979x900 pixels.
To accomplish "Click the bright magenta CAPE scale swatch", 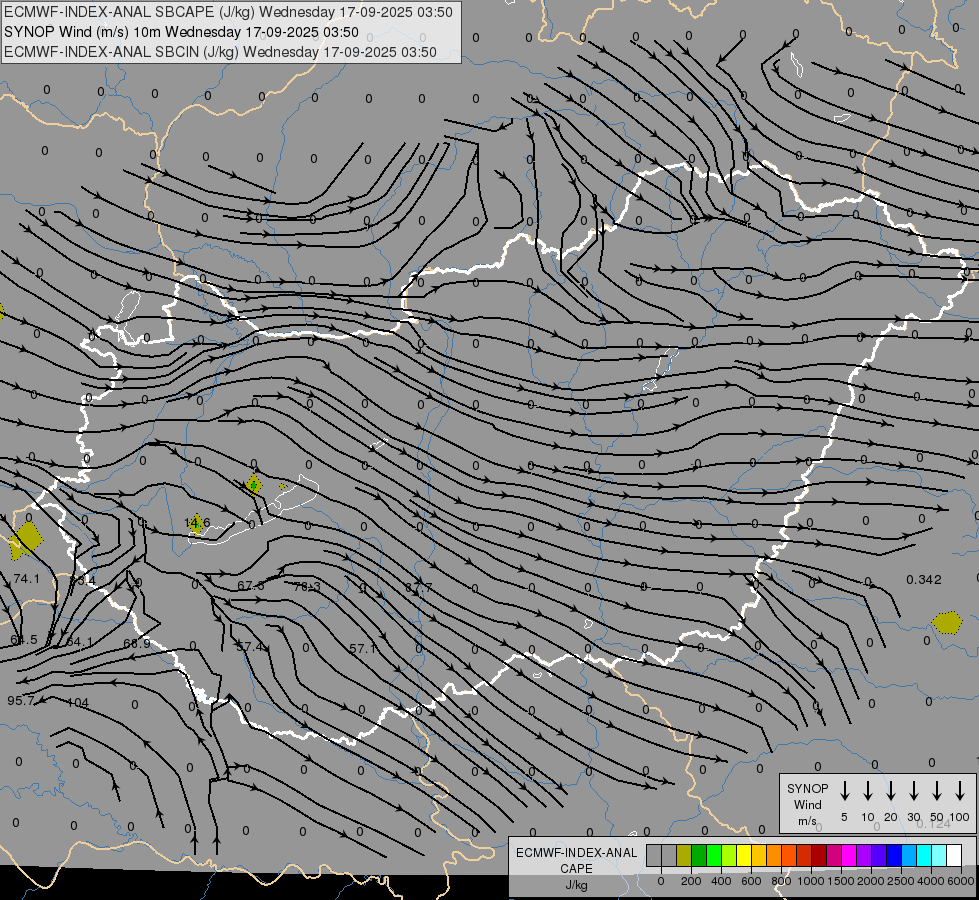I will click(849, 856).
